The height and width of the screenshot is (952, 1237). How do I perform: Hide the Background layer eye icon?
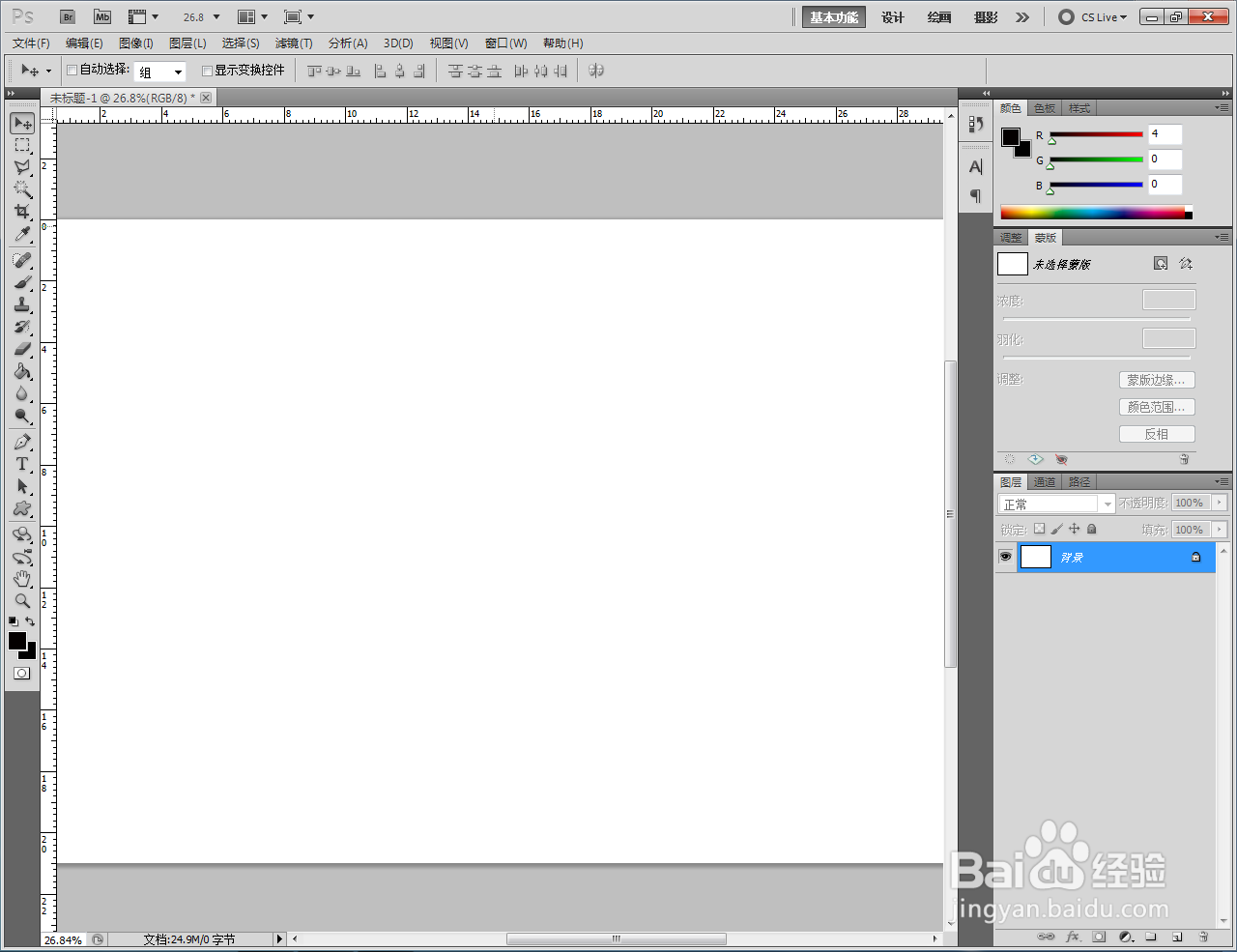pos(1005,557)
